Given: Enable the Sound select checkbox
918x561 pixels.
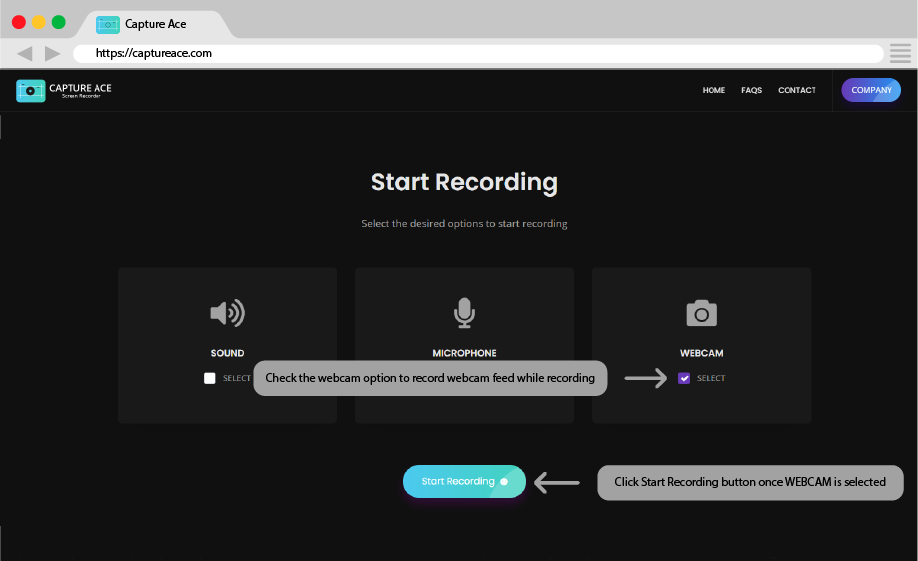Looking at the screenshot, I should pyautogui.click(x=210, y=378).
